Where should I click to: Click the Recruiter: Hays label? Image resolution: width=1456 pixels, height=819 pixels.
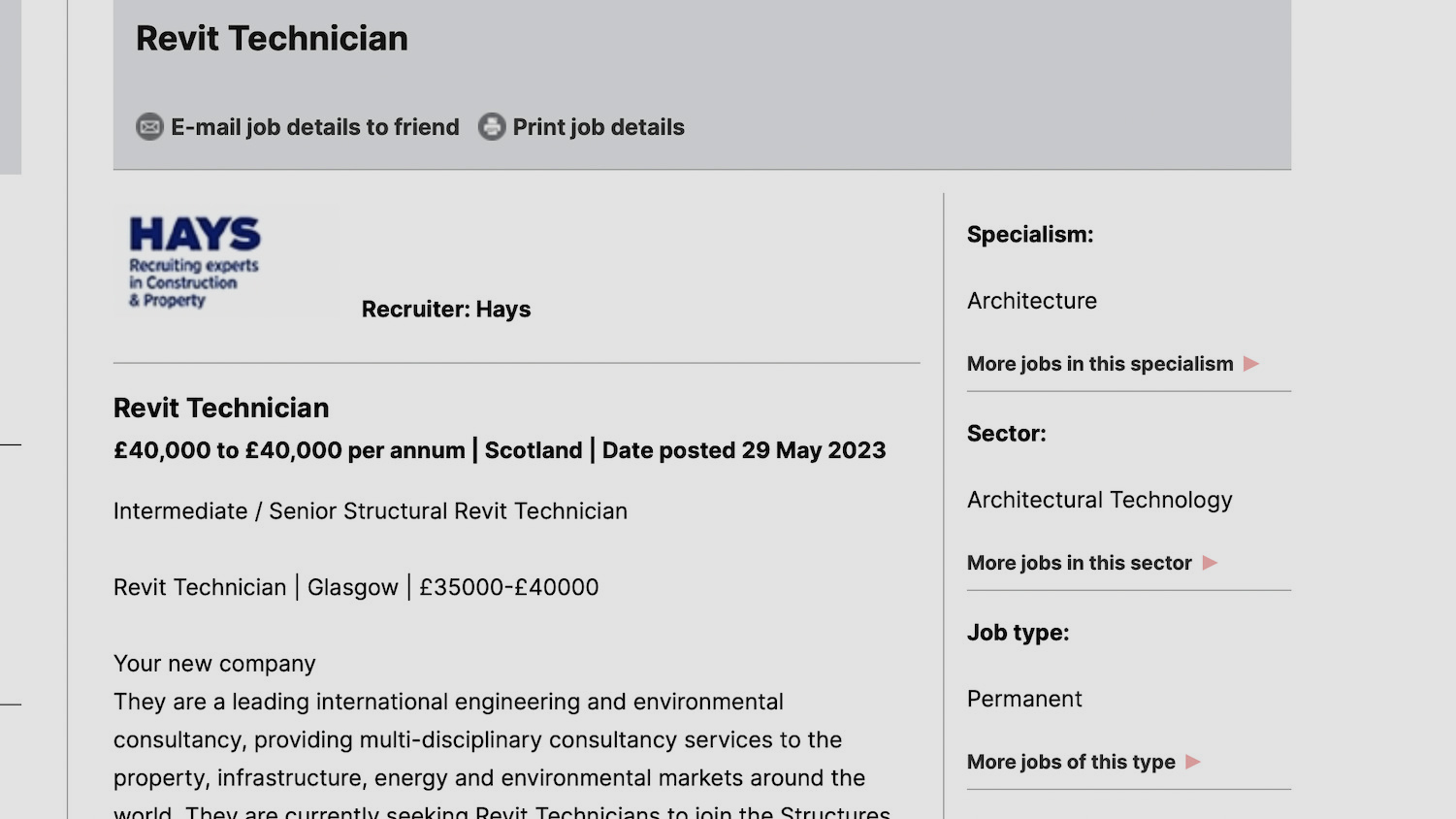pos(446,309)
